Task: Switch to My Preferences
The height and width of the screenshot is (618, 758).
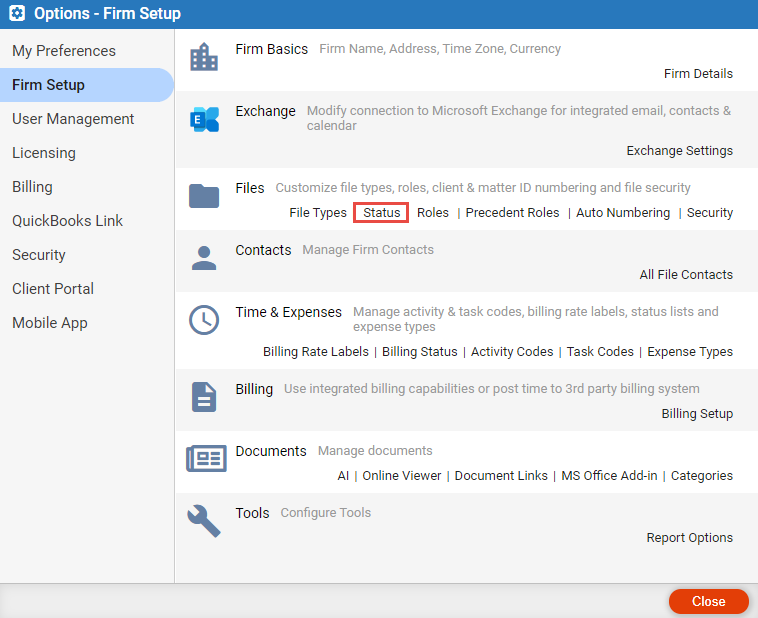Action: [x=64, y=51]
